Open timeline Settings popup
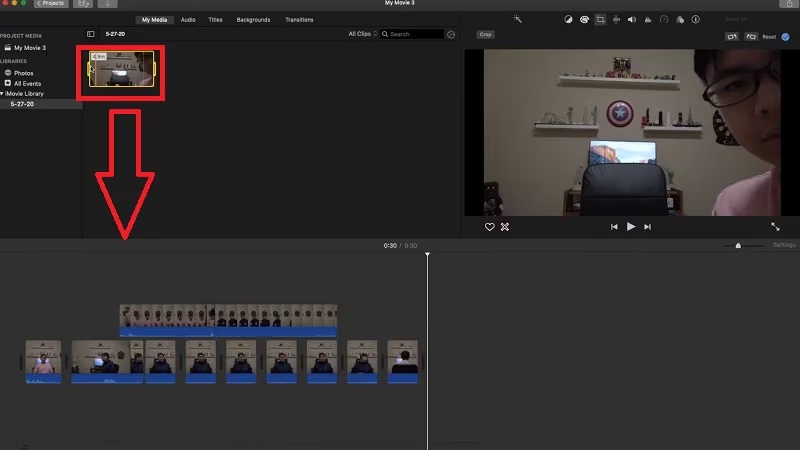800x450 pixels. coord(784,245)
